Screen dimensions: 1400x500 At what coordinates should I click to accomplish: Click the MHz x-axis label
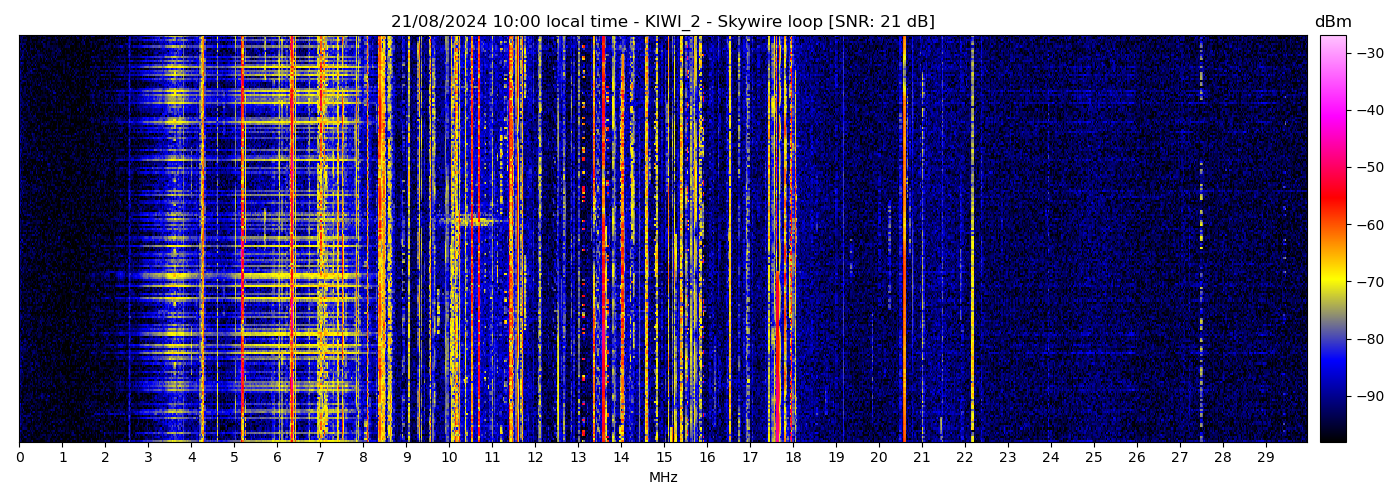click(x=663, y=478)
